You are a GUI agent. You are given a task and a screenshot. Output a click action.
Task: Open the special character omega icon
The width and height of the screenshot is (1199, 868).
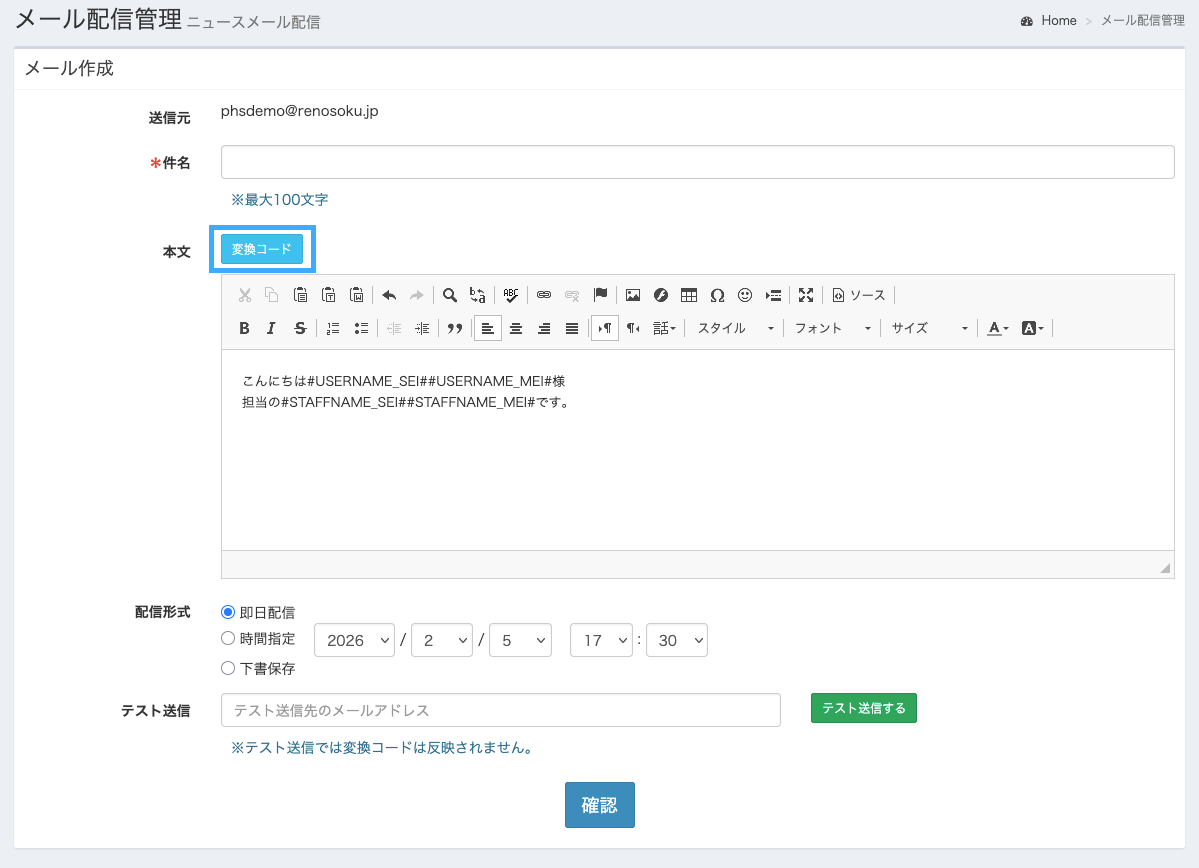717,295
